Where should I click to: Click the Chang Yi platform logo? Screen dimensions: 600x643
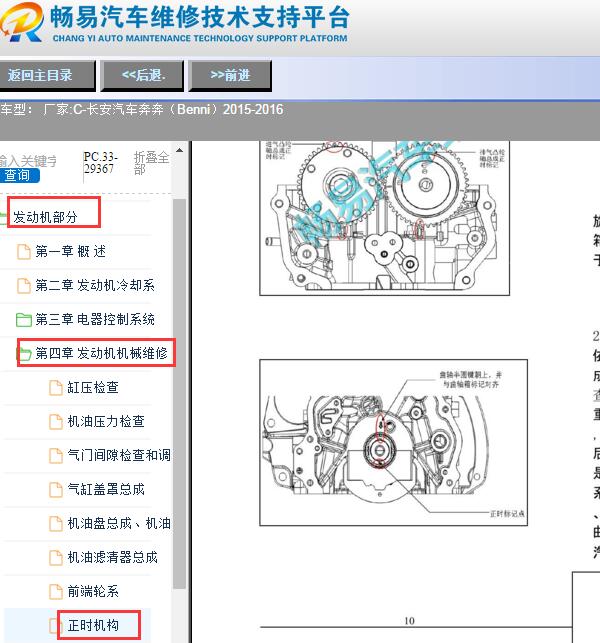click(21, 23)
